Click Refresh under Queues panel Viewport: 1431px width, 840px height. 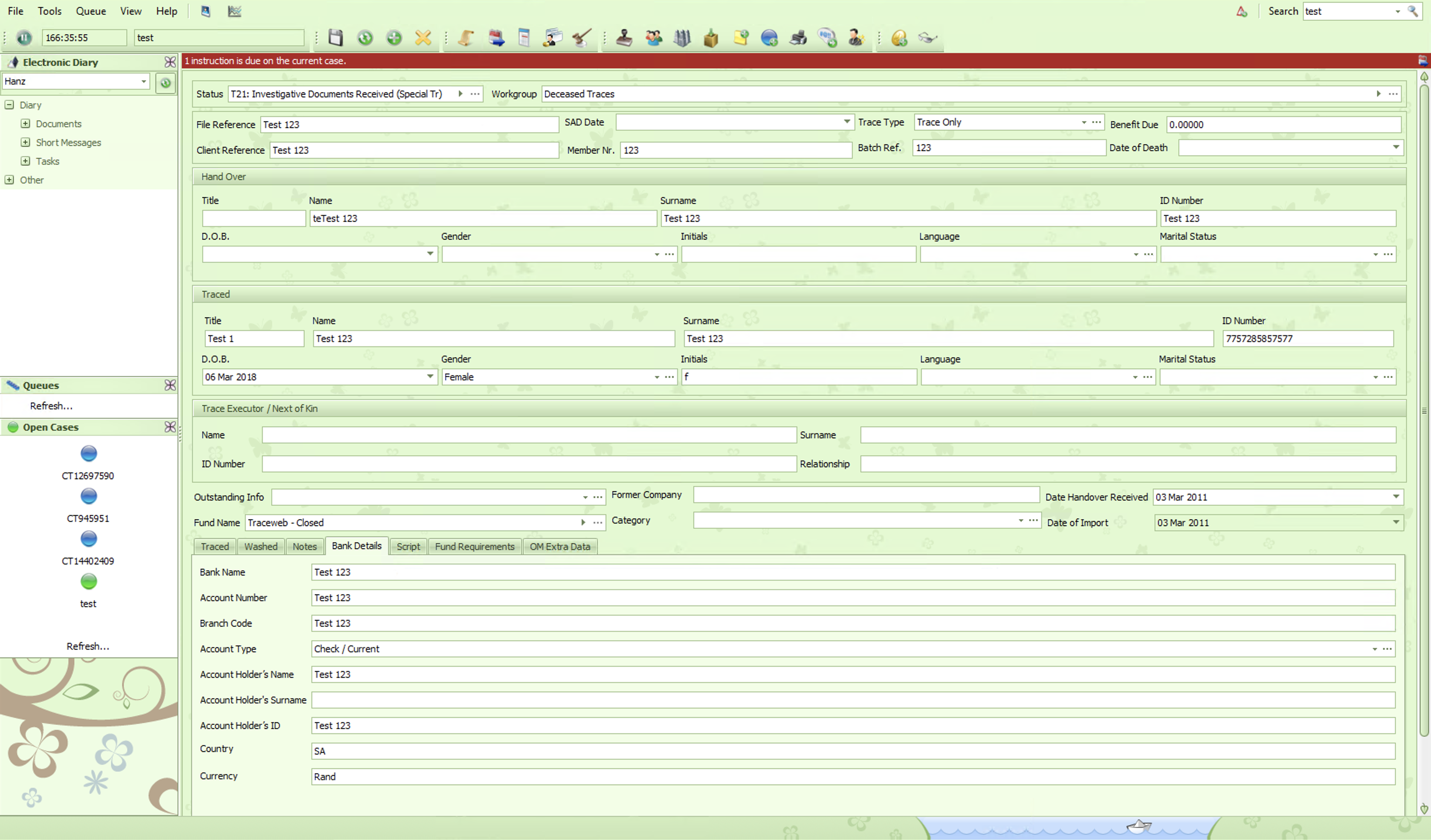(x=51, y=406)
